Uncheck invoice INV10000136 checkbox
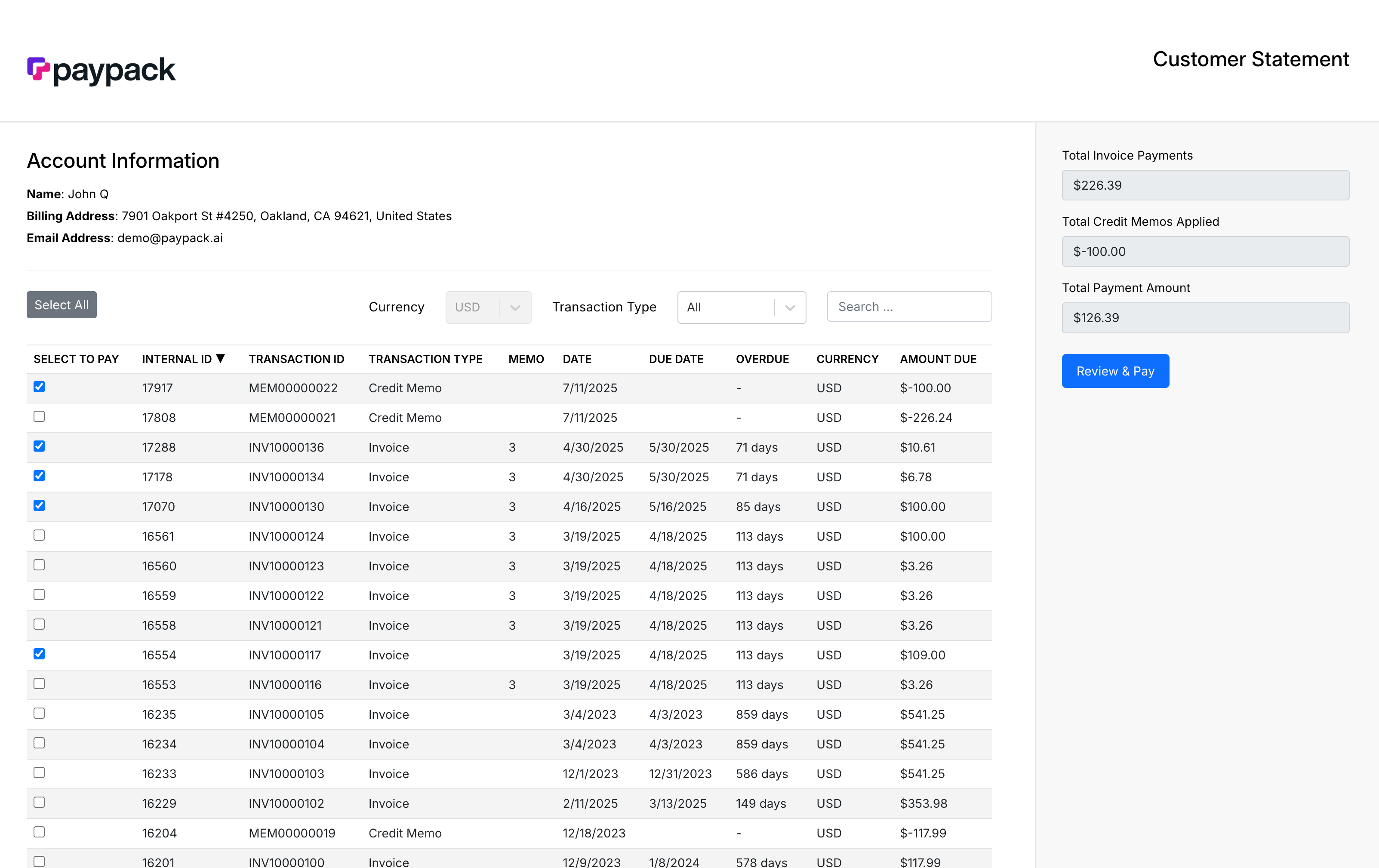 pyautogui.click(x=39, y=446)
